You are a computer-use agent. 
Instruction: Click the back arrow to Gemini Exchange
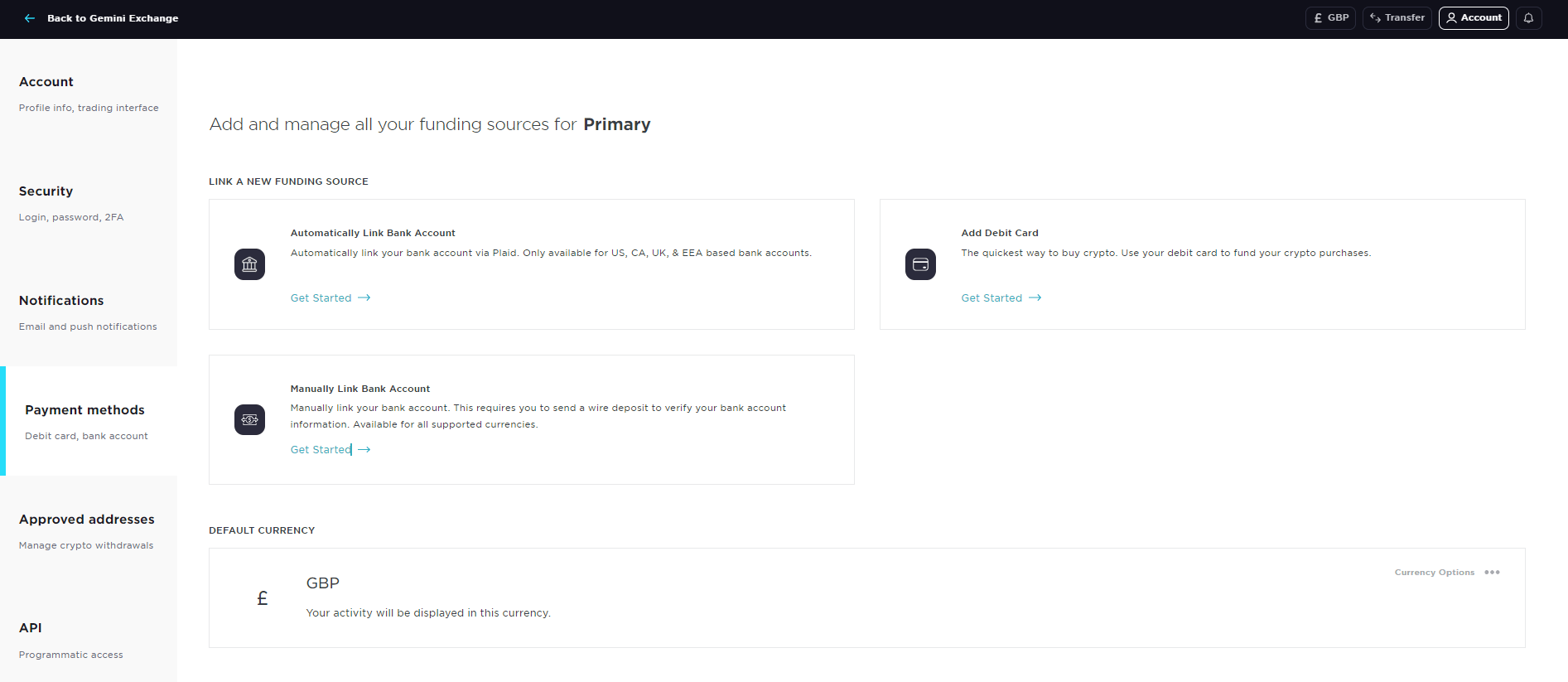point(30,18)
